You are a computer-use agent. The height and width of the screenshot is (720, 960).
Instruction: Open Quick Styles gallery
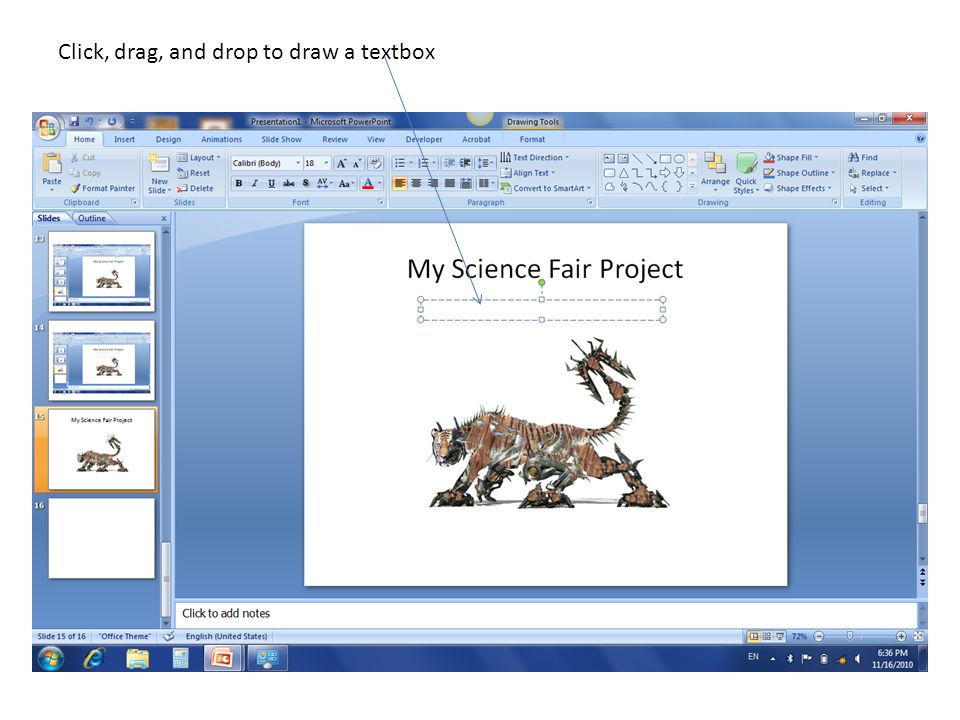tap(746, 173)
